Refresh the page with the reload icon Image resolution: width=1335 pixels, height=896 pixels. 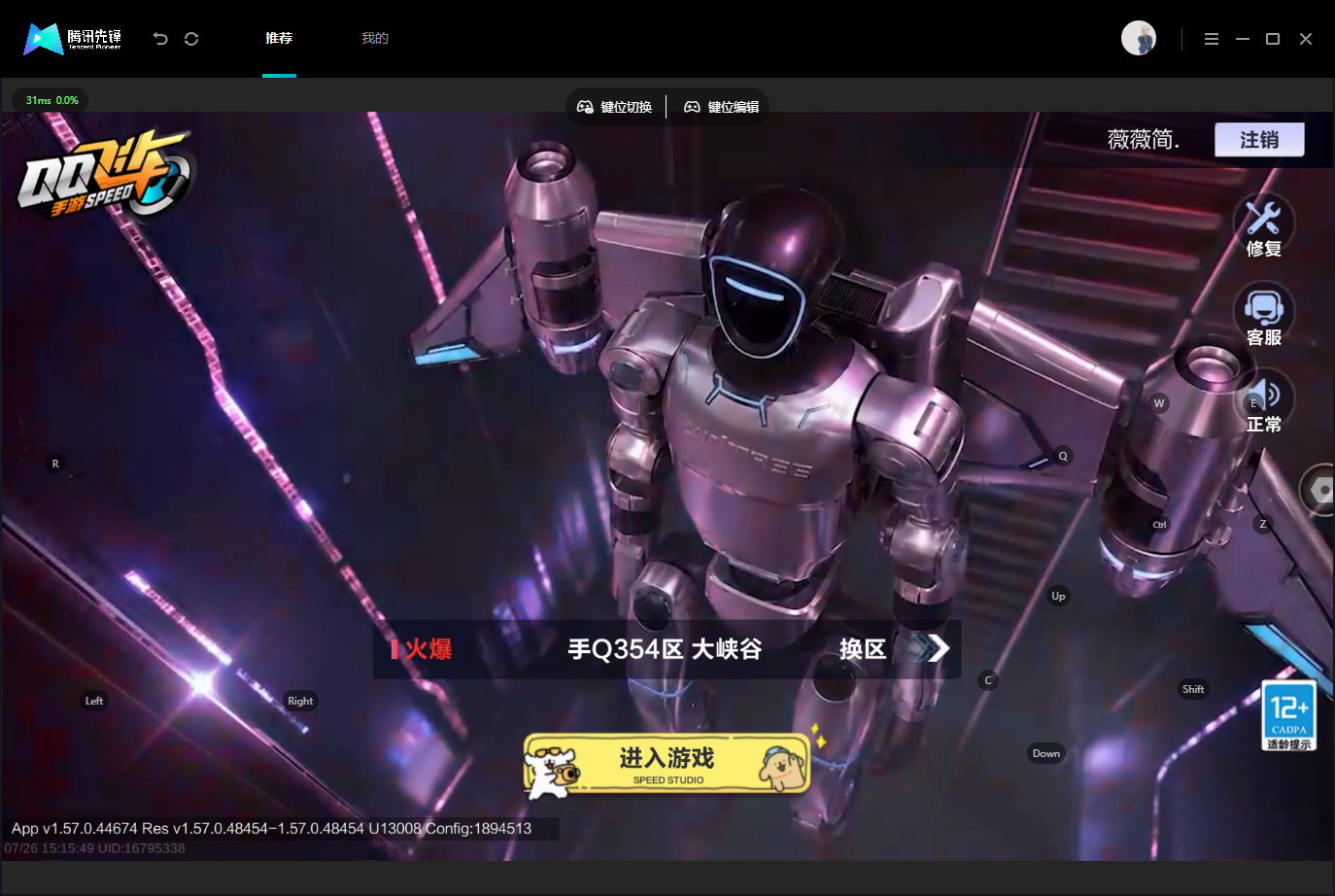[191, 39]
